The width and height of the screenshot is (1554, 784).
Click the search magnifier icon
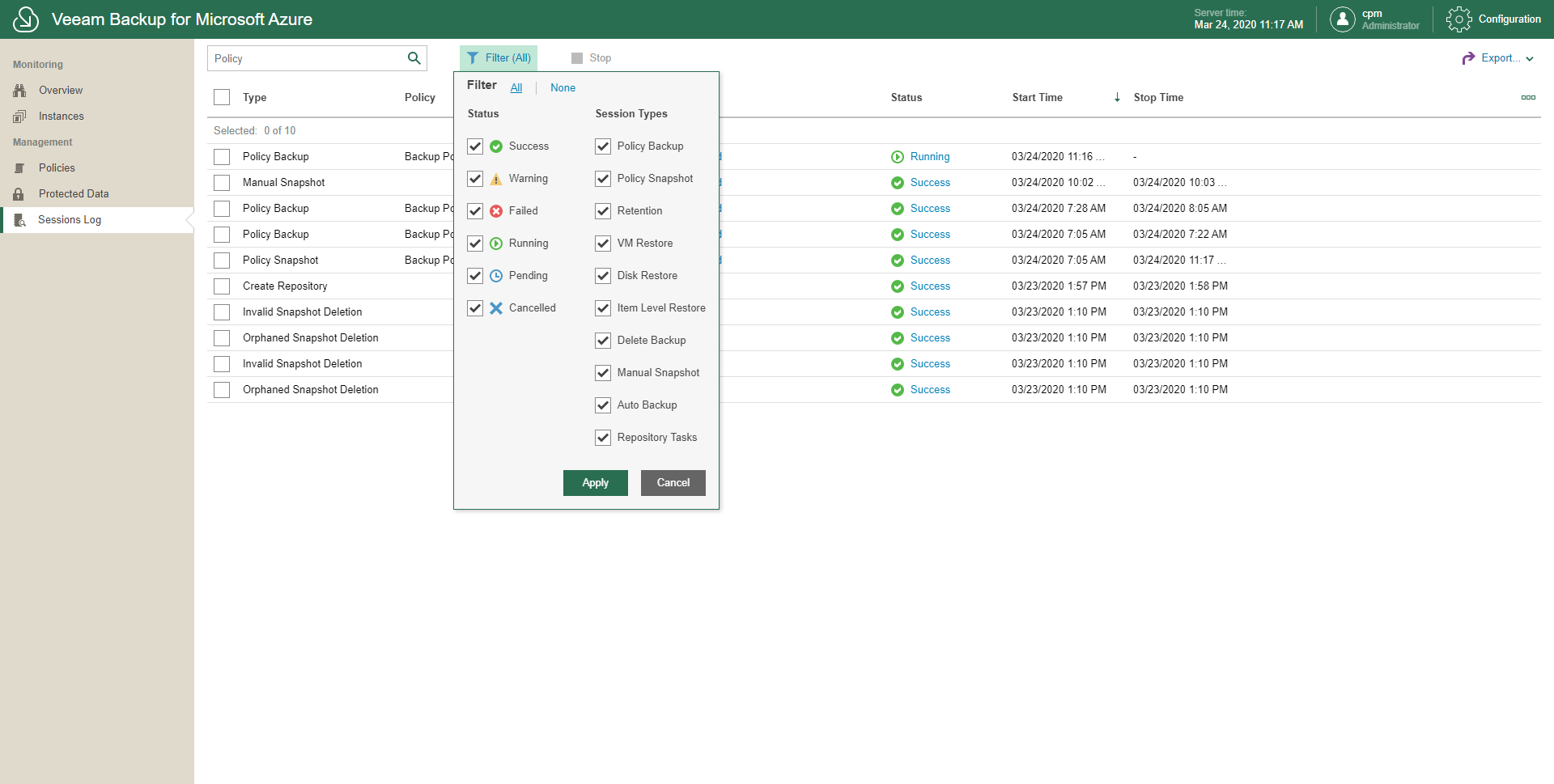point(414,58)
